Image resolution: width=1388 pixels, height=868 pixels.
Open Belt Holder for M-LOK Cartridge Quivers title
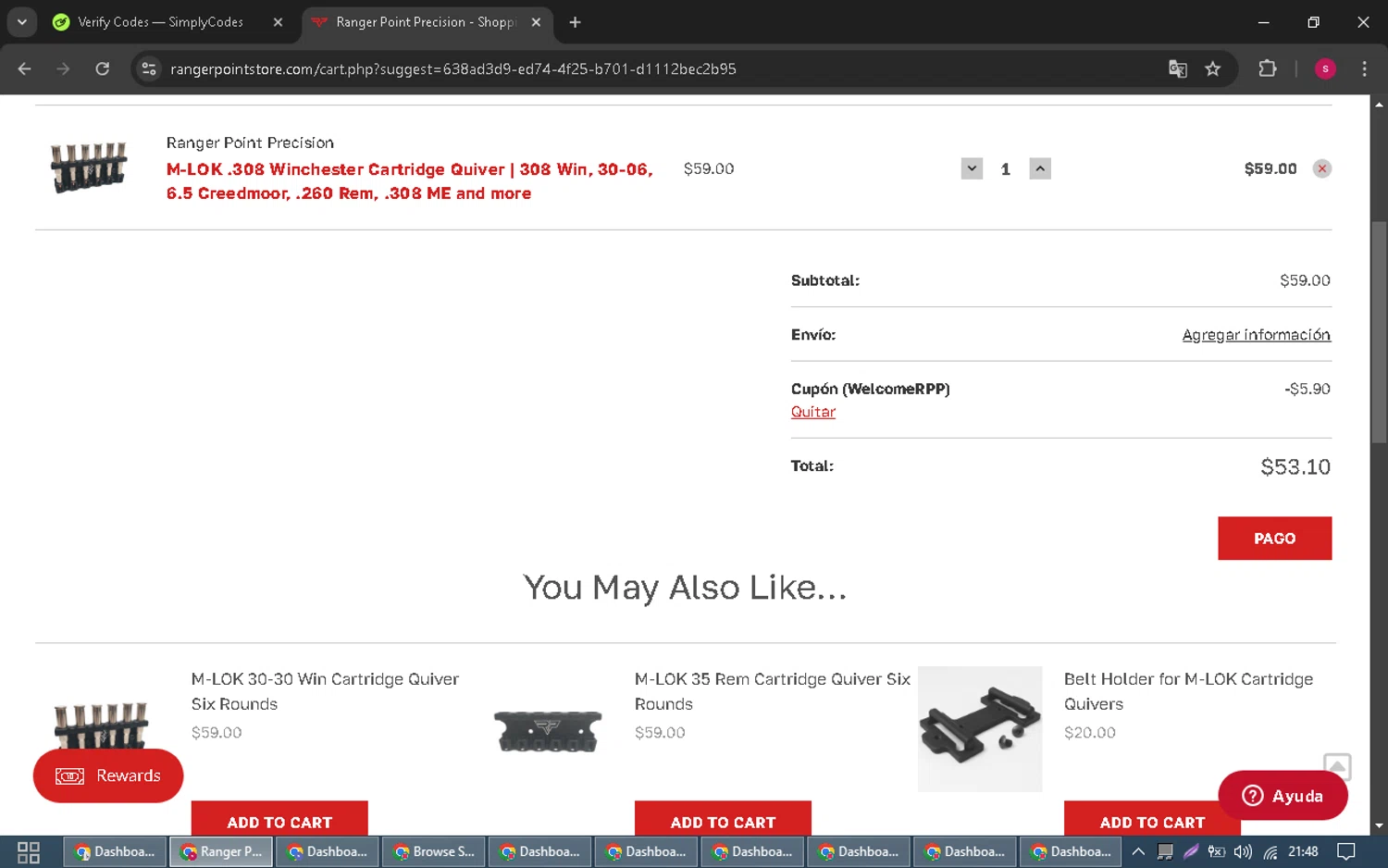pos(1188,691)
